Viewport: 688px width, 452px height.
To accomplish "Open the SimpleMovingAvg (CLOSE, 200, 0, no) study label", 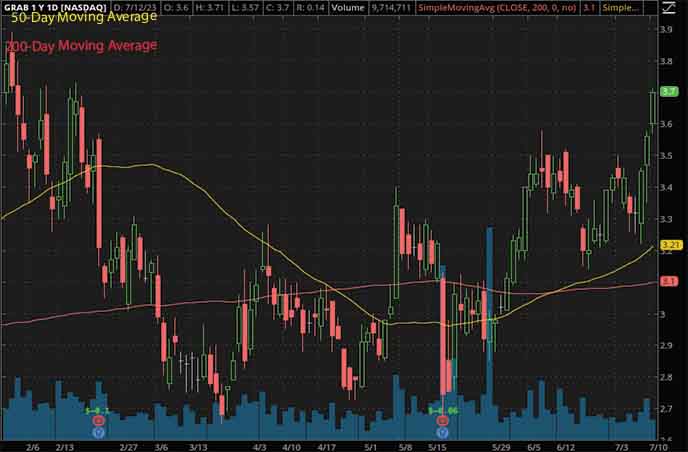I will [x=497, y=7].
